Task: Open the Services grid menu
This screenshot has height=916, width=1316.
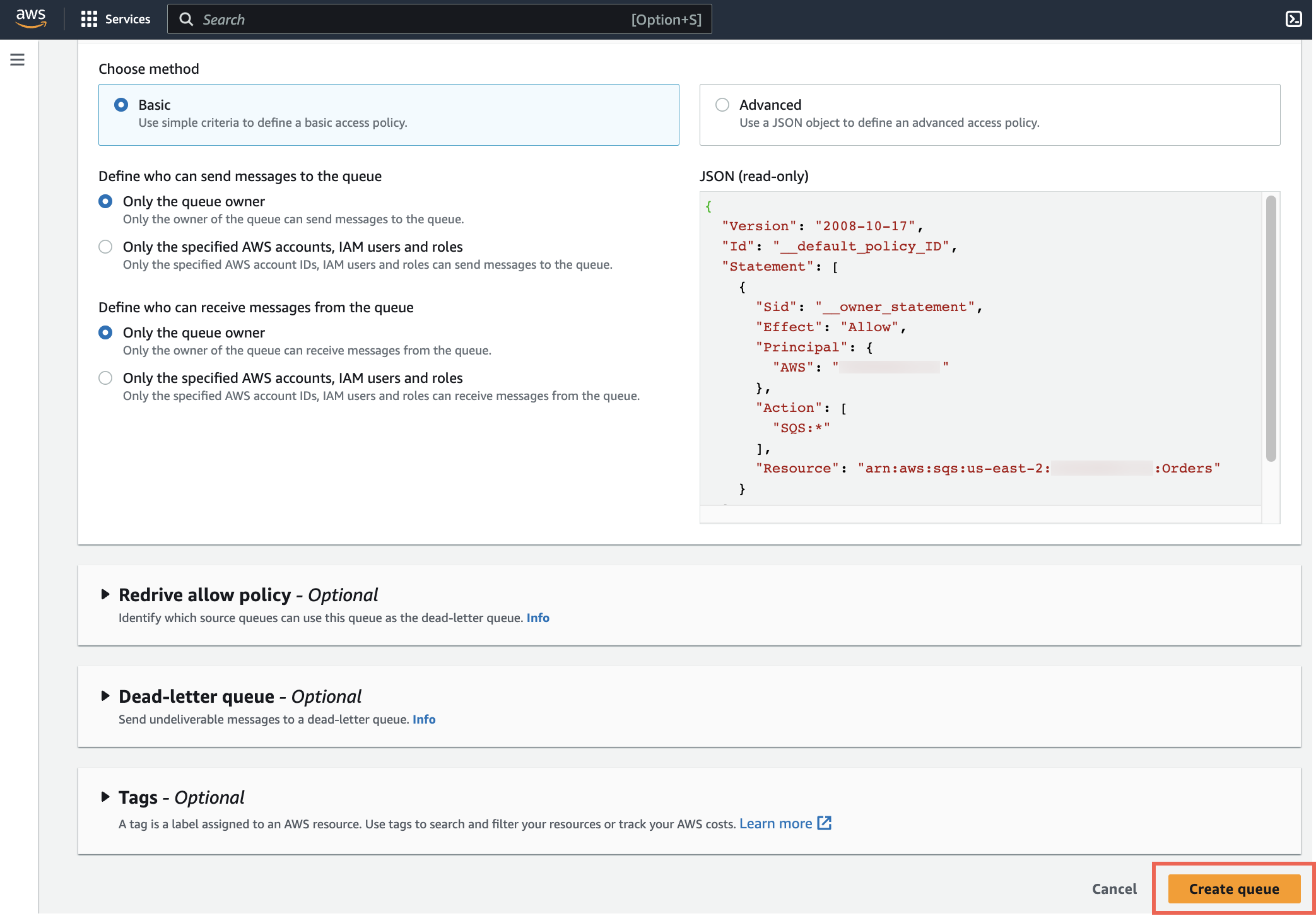Action: tap(89, 20)
